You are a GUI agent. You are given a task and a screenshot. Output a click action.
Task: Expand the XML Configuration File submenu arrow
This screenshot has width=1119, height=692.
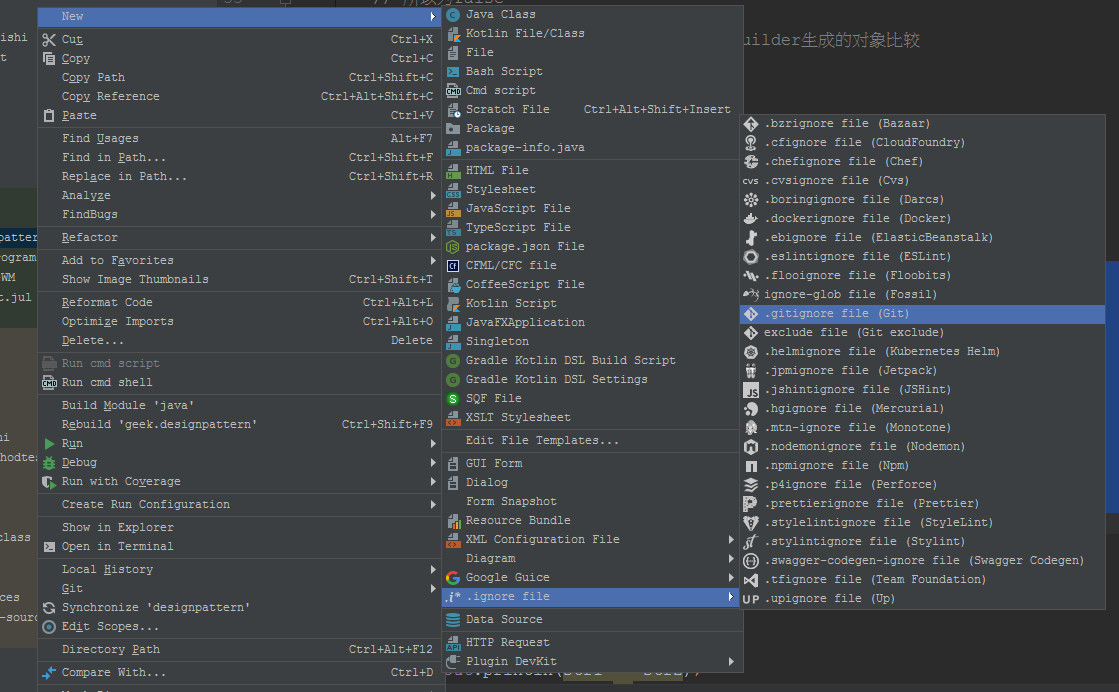pyautogui.click(x=731, y=539)
